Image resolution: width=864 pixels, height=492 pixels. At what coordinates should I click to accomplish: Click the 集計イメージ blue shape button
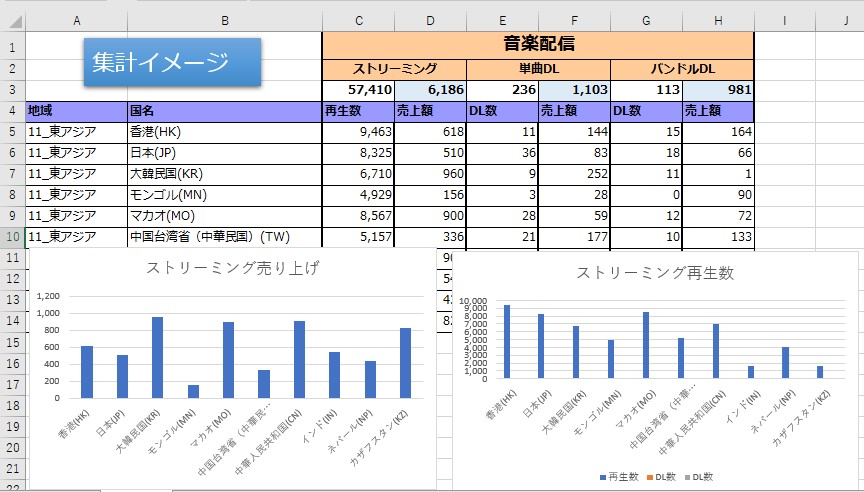tap(172, 62)
